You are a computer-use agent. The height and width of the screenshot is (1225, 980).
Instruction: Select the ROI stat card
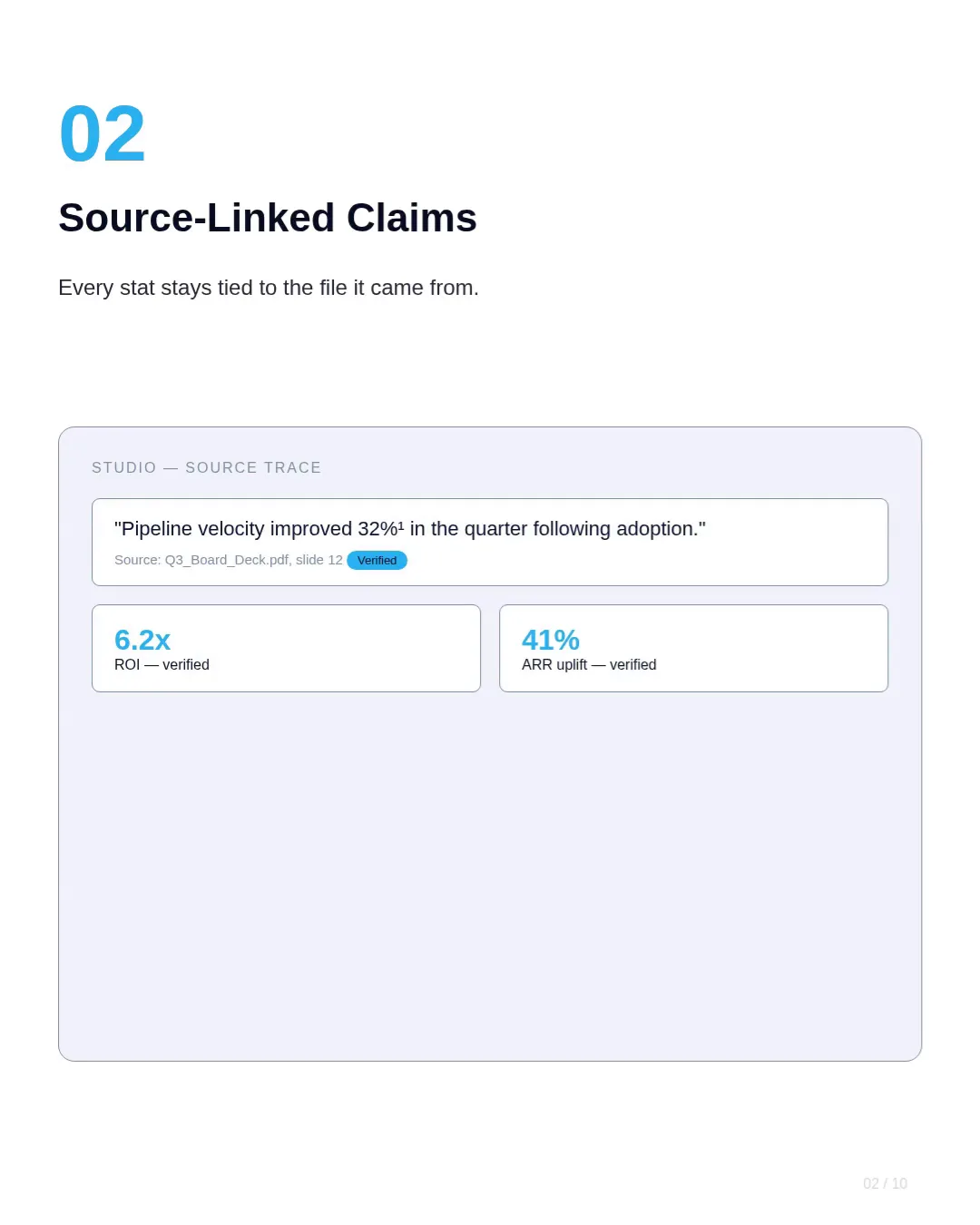[286, 648]
